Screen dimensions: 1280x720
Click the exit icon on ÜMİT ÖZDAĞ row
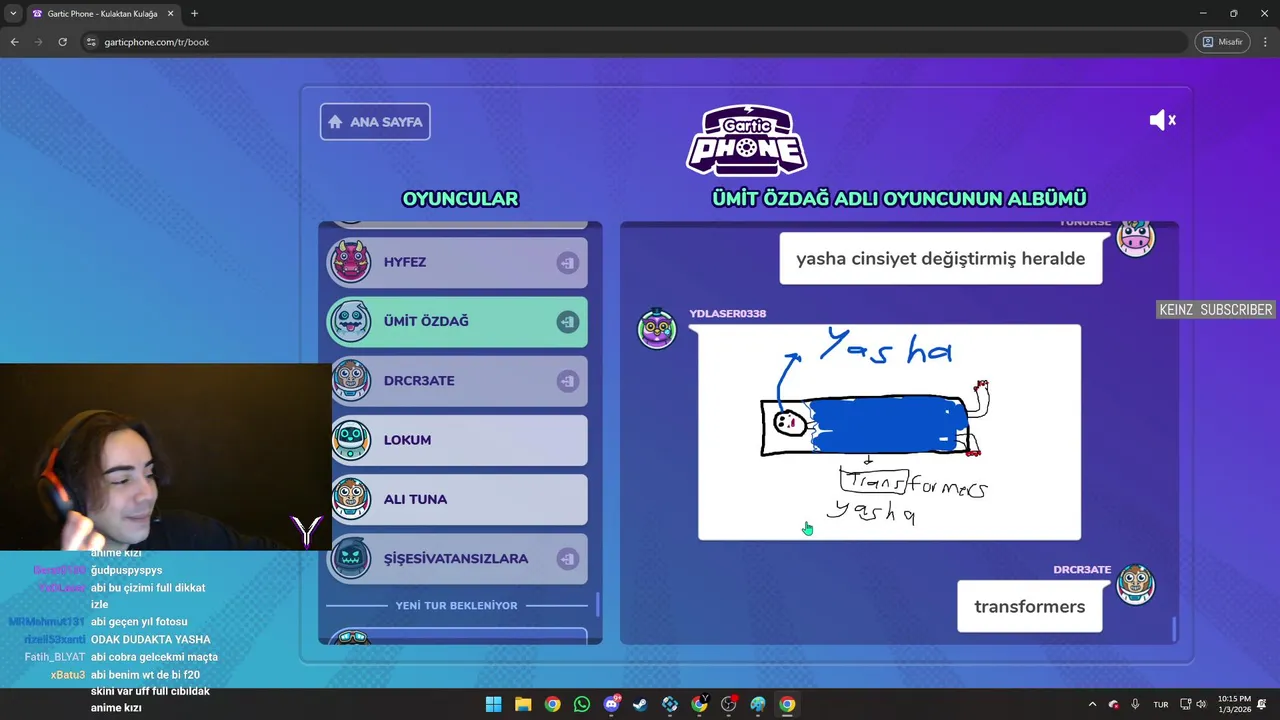pyautogui.click(x=567, y=322)
